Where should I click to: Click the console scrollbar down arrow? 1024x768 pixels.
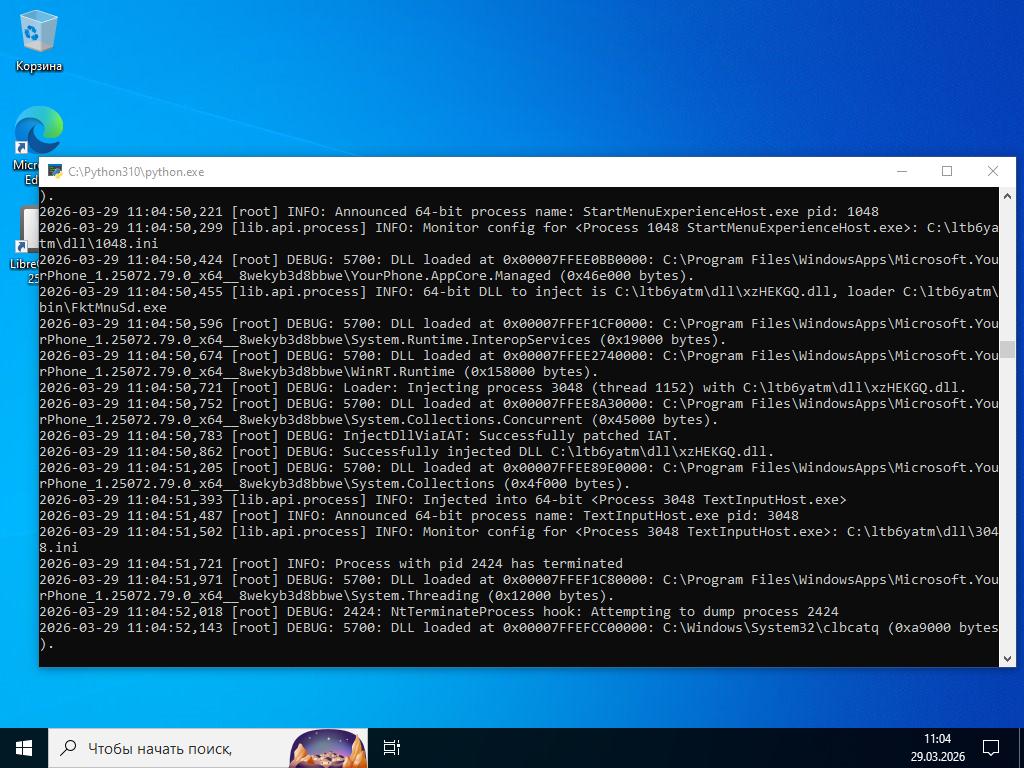click(x=1007, y=657)
